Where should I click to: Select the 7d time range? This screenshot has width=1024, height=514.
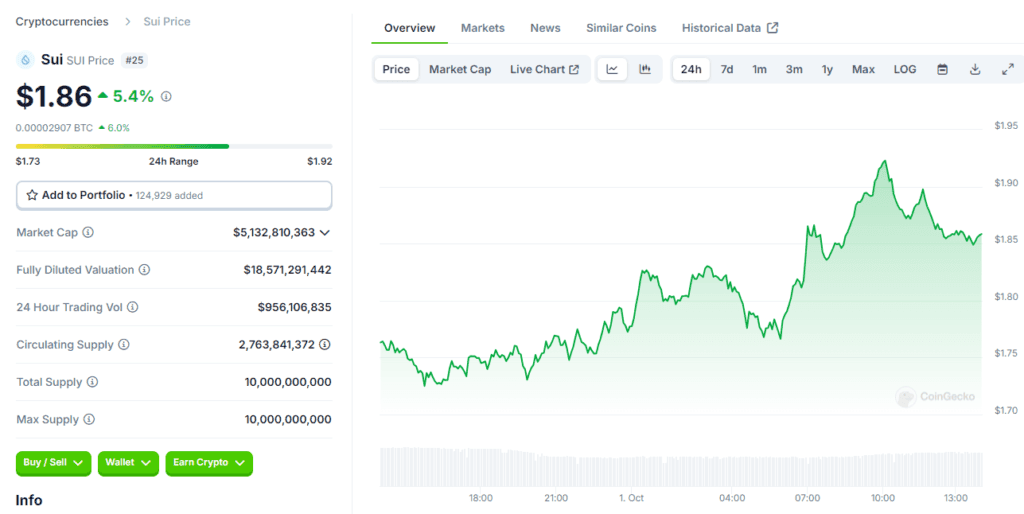point(727,69)
